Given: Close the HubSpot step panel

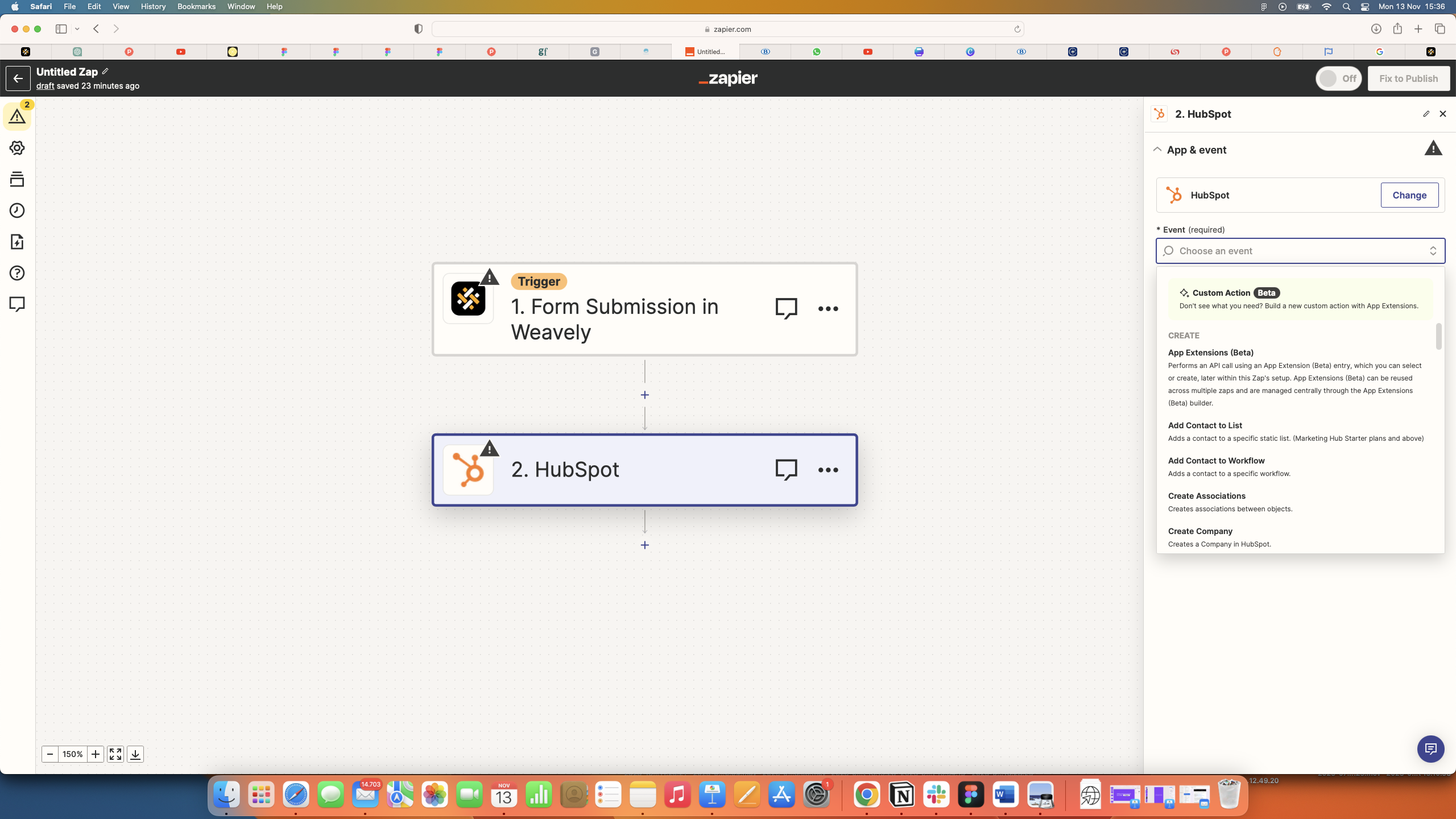Looking at the screenshot, I should [1443, 114].
